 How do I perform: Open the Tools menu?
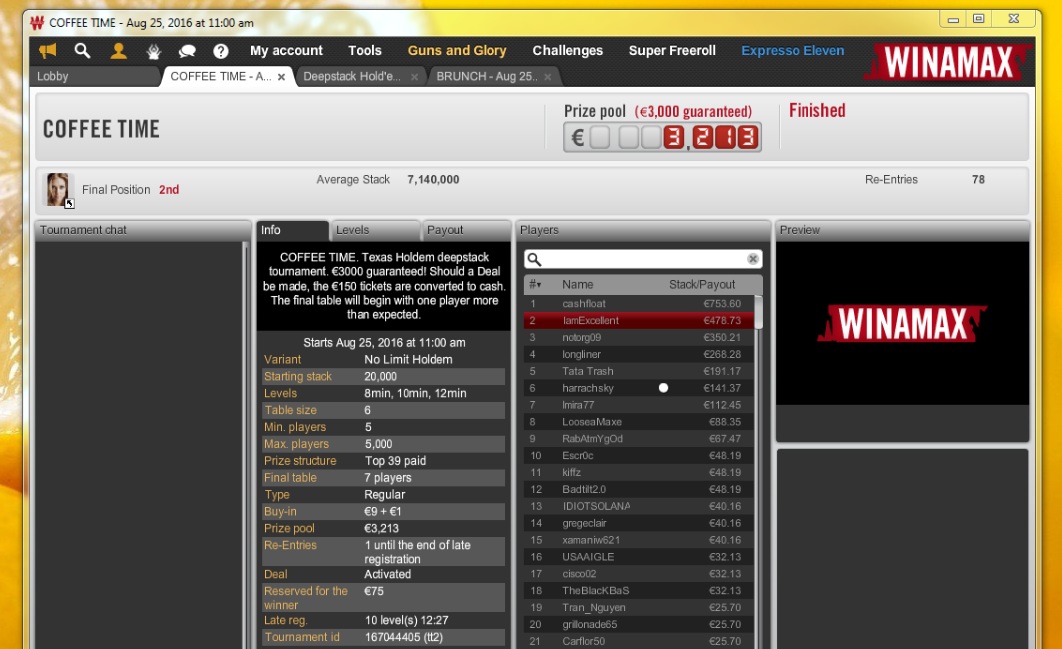pos(365,51)
